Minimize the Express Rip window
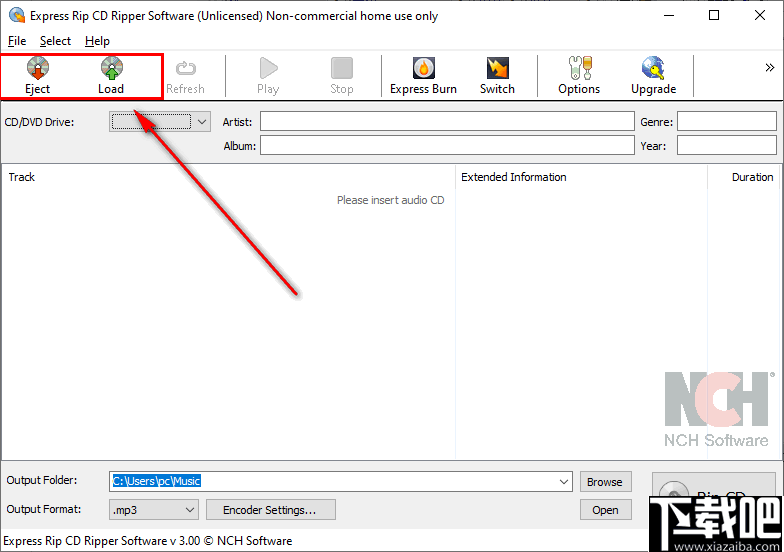The image size is (784, 552). [x=669, y=16]
